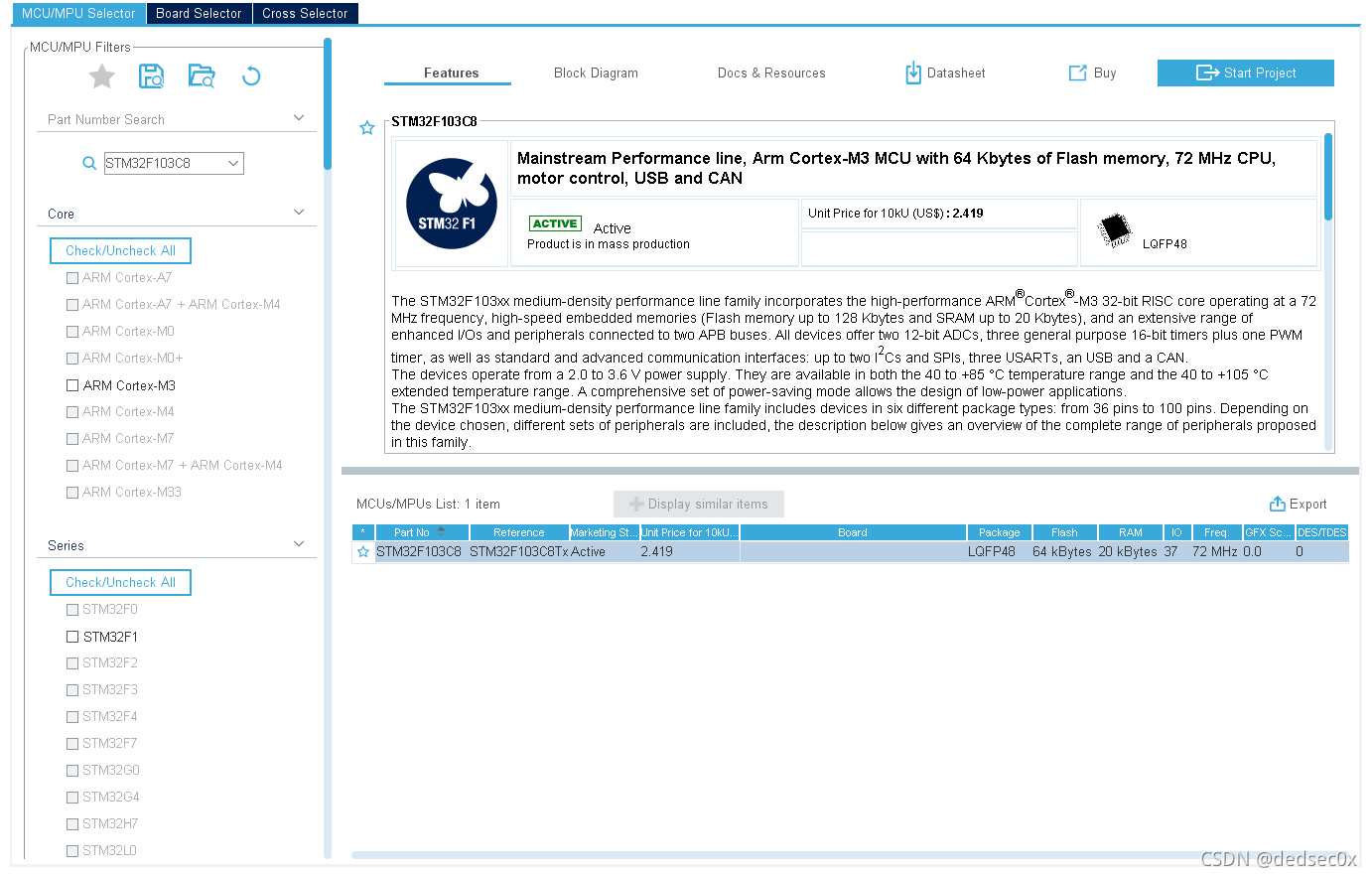Open the part number combo box dropdown
This screenshot has height=877, width=1372.
tap(233, 163)
